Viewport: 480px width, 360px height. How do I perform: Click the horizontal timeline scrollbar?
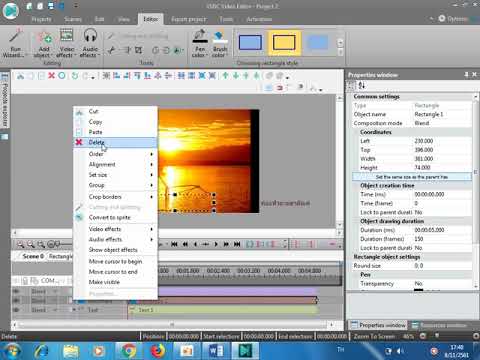click(x=173, y=324)
